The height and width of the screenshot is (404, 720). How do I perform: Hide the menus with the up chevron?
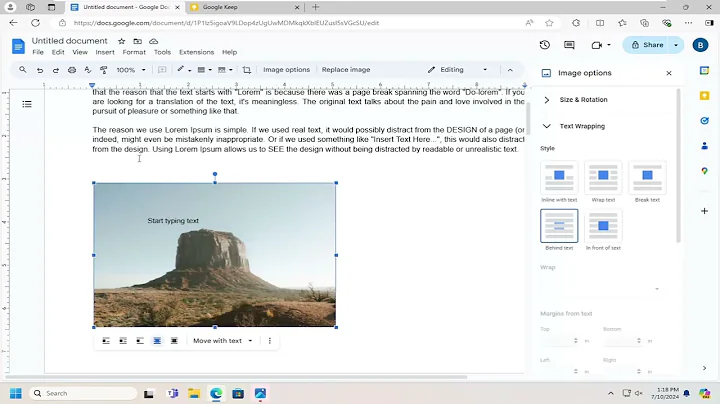tap(510, 70)
